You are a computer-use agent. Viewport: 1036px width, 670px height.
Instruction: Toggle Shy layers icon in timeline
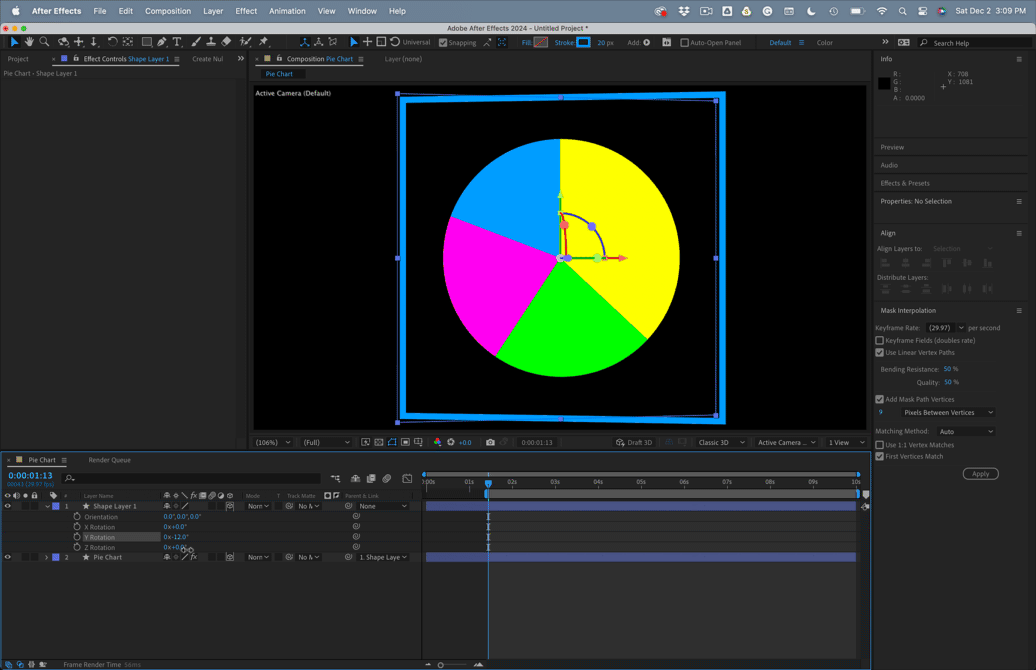pos(355,478)
